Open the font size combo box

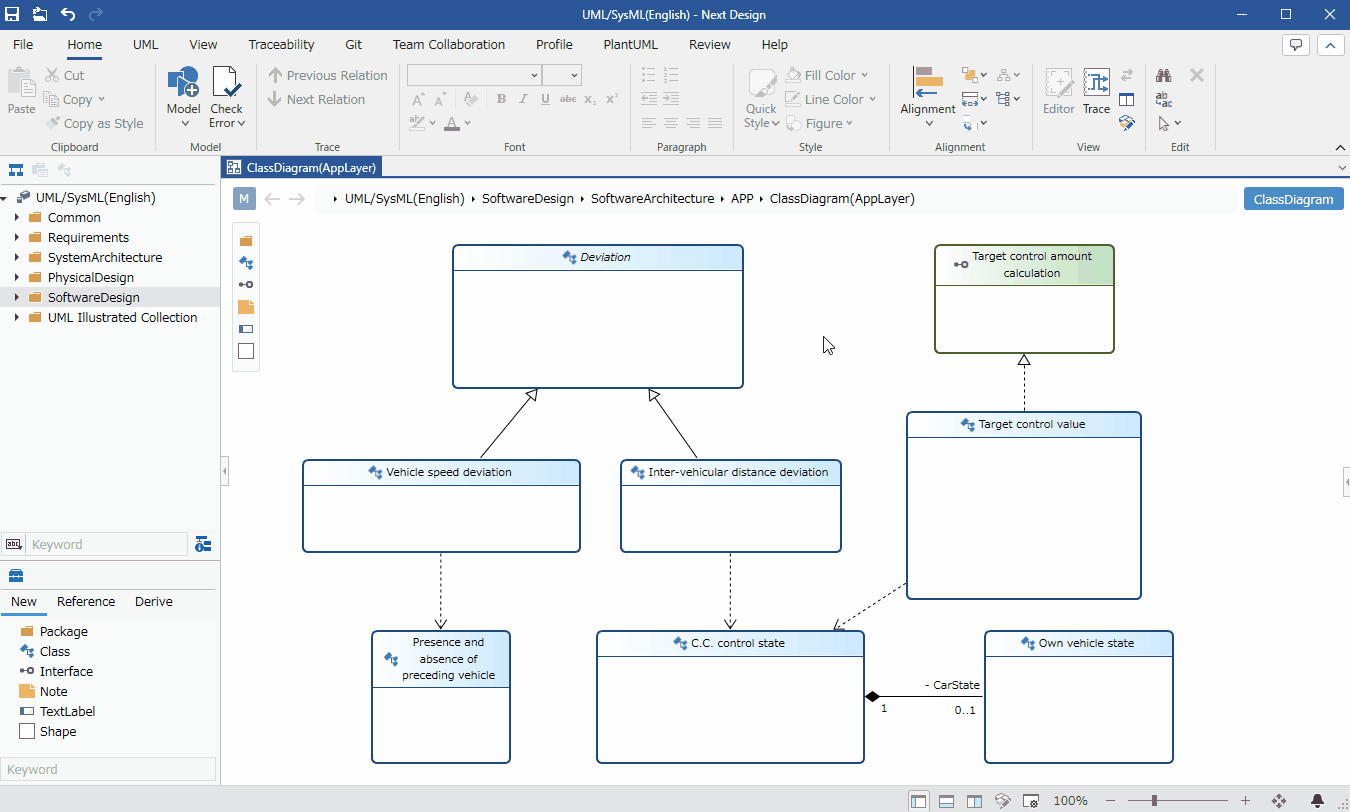[x=561, y=75]
